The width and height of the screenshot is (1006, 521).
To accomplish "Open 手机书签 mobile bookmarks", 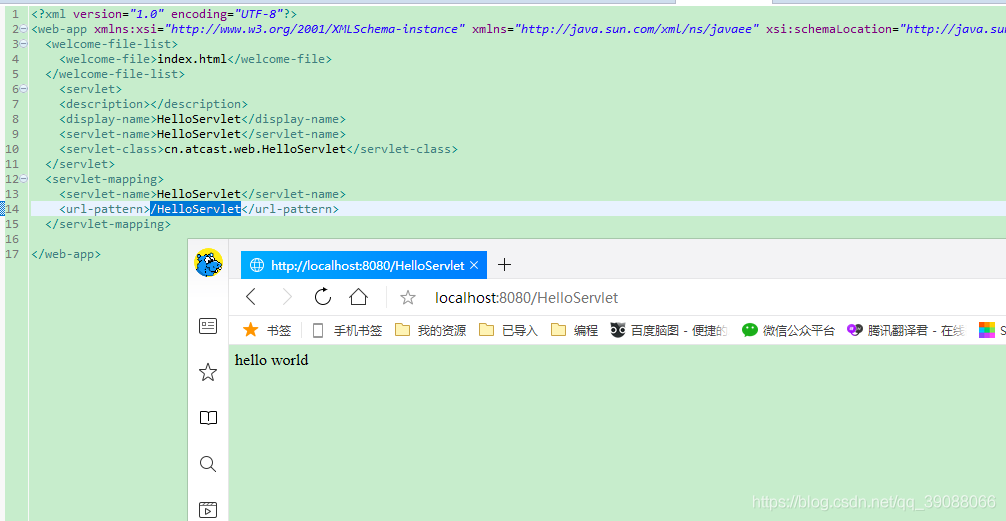I will tap(346, 330).
